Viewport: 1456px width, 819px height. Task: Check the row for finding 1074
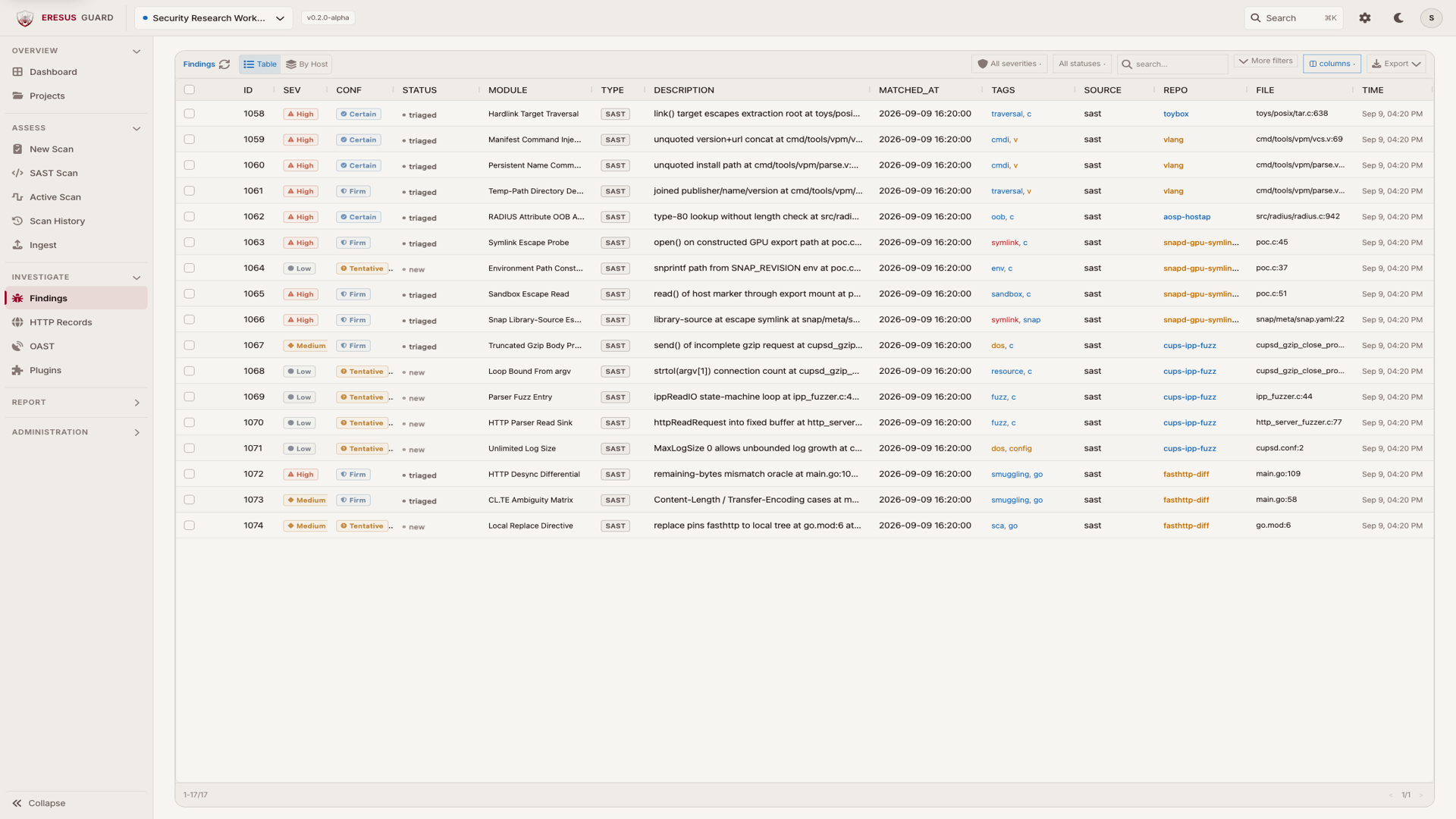pyautogui.click(x=190, y=526)
